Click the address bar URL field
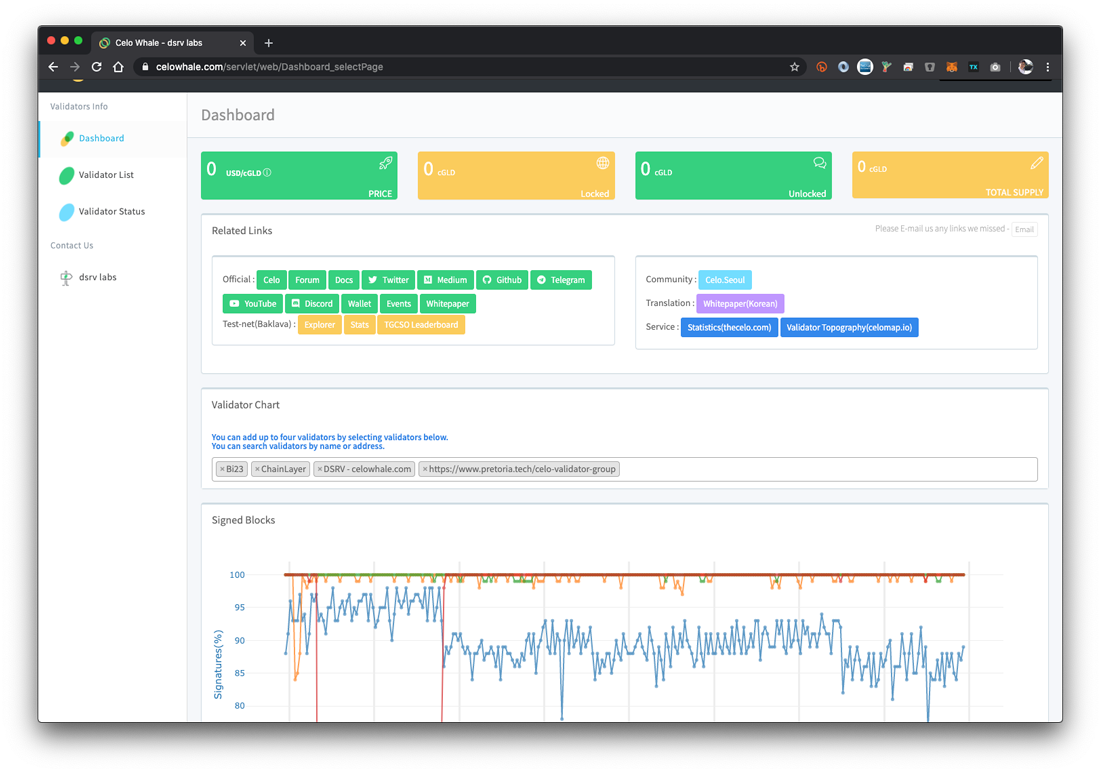1100x772 pixels. click(x=463, y=67)
